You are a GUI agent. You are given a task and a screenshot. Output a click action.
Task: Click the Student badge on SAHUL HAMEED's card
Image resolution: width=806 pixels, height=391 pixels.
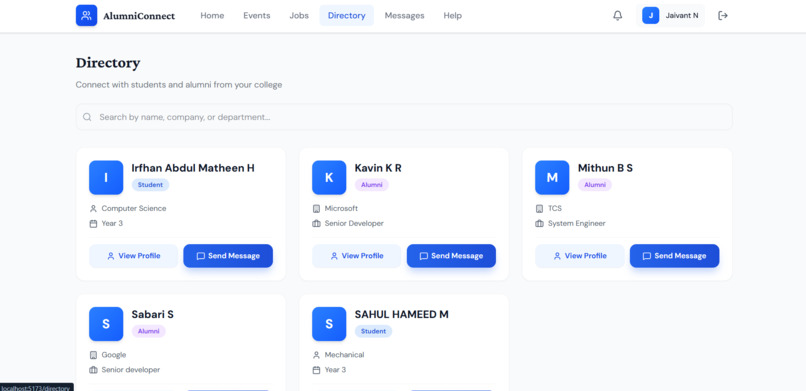[x=373, y=331]
